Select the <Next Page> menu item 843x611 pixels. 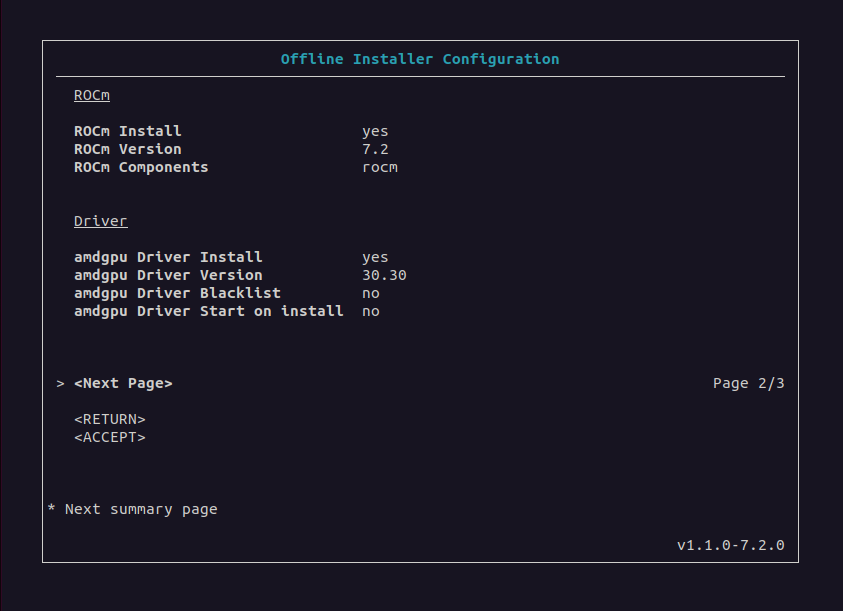pos(123,383)
